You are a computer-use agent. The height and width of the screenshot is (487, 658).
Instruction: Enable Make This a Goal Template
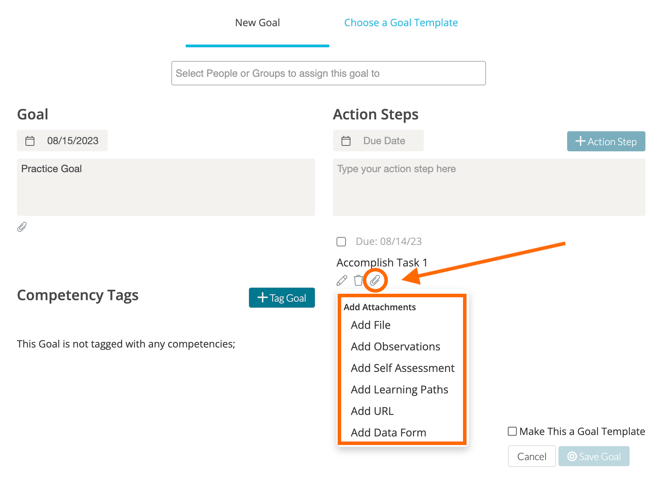512,431
